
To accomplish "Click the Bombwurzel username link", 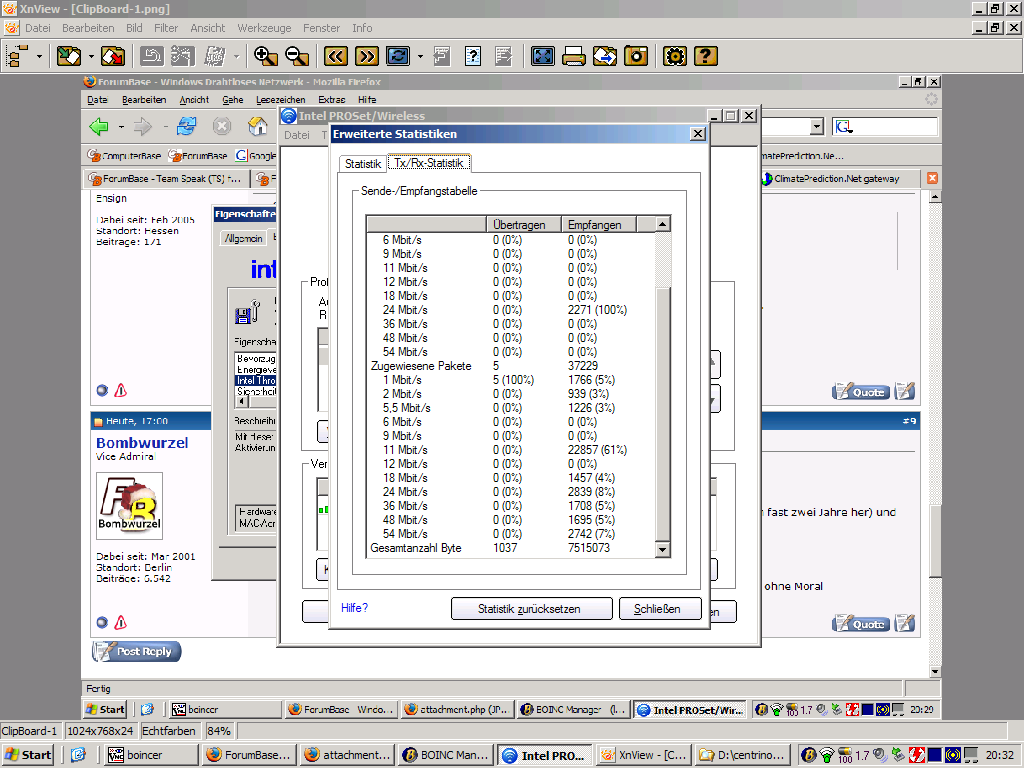I will [142, 443].
